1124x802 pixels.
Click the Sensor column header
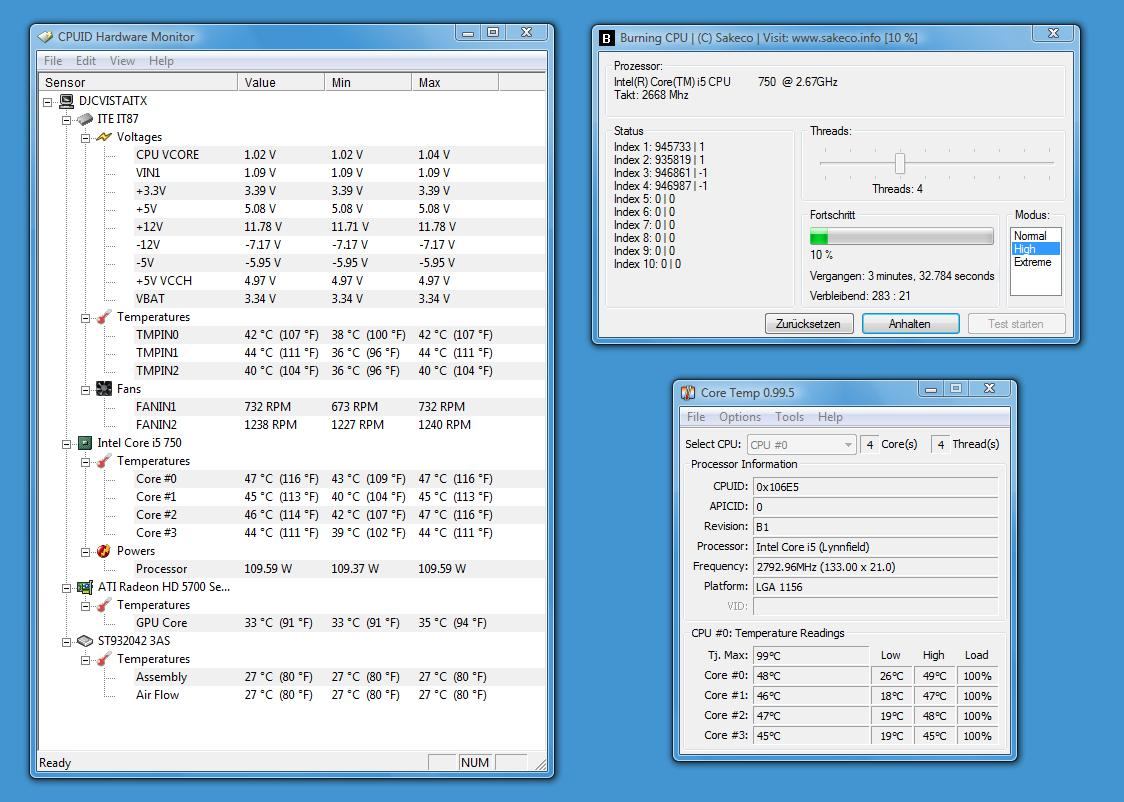click(x=138, y=82)
